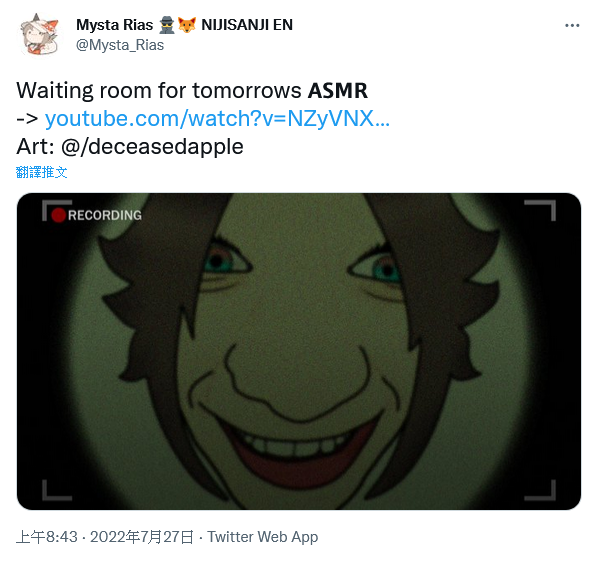This screenshot has height=562, width=598.
Task: Click the 翻譯推文 translate tweet link
Action: (x=42, y=172)
